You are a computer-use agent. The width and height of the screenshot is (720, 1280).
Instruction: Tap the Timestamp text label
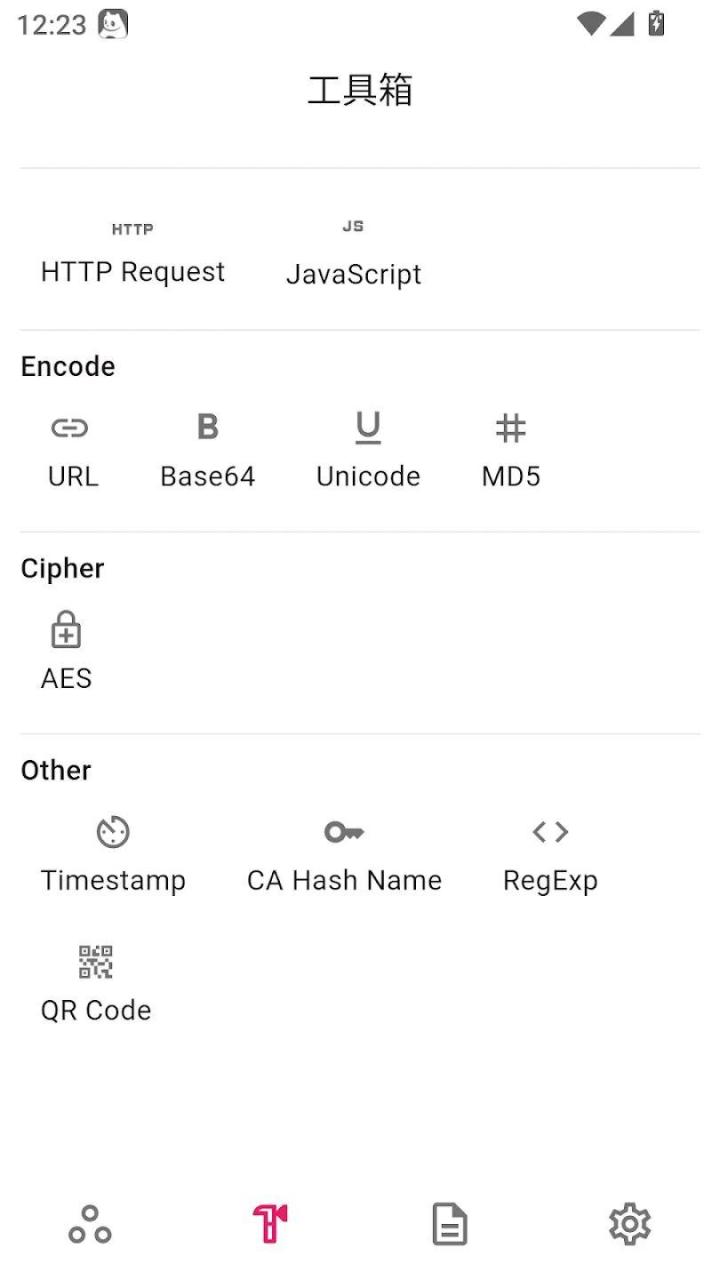[113, 881]
